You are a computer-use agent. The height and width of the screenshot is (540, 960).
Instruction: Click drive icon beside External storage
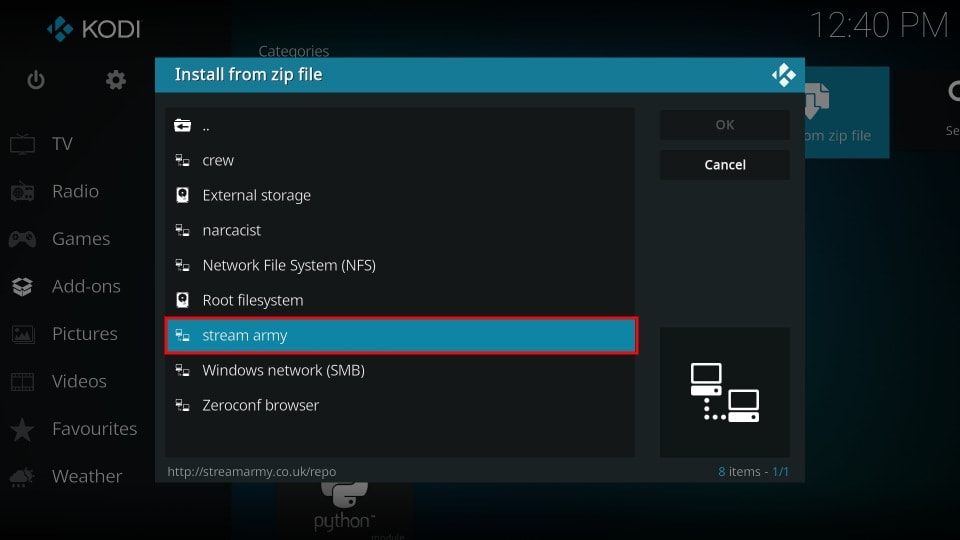pyautogui.click(x=182, y=195)
